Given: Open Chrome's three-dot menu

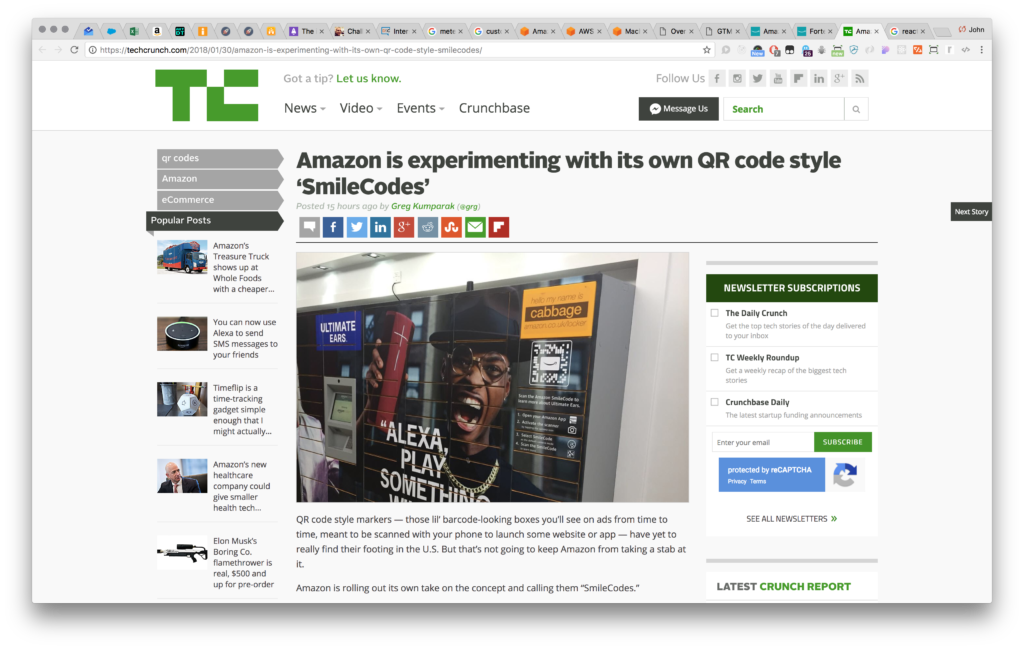Looking at the screenshot, I should pyautogui.click(x=982, y=50).
